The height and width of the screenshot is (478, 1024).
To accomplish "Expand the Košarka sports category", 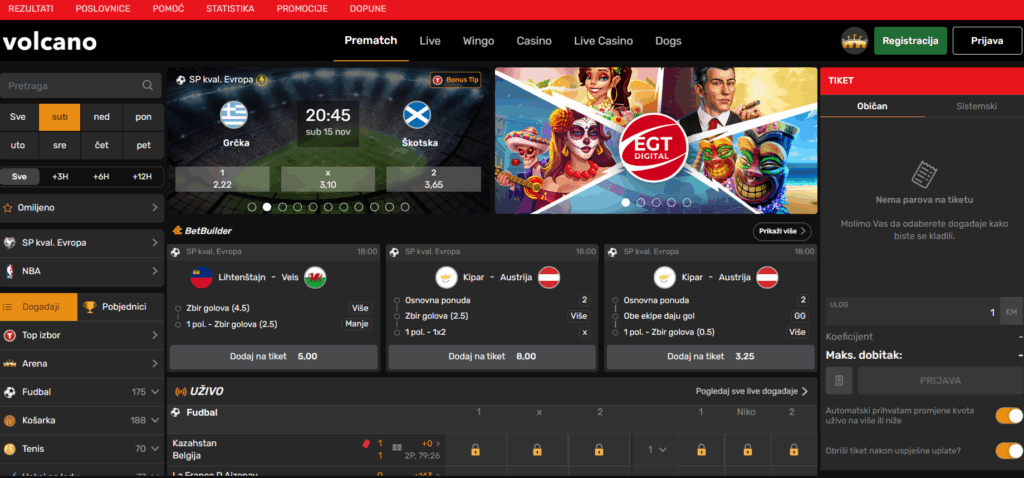I will coord(155,421).
